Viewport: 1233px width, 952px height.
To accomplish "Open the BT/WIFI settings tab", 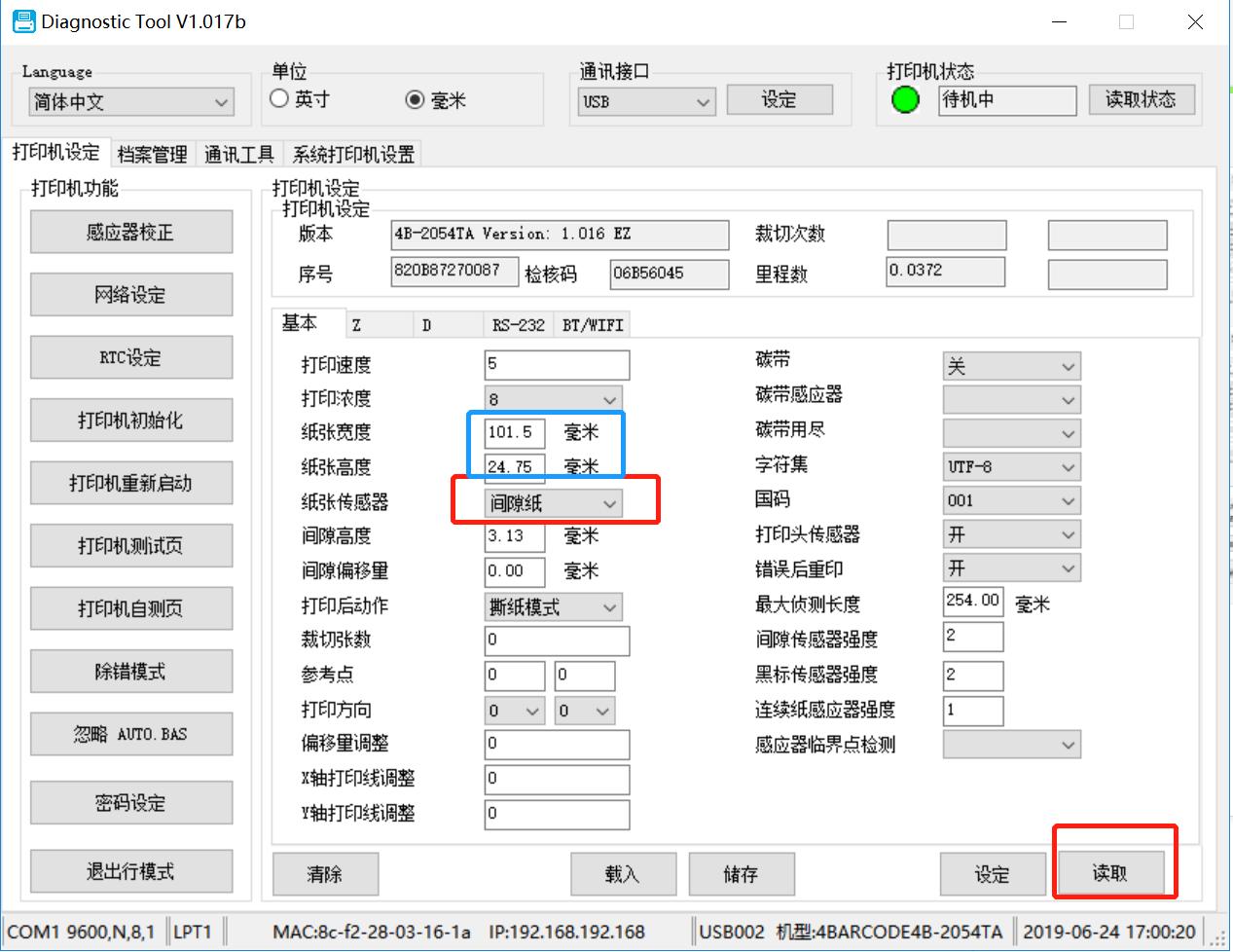I will 591,324.
